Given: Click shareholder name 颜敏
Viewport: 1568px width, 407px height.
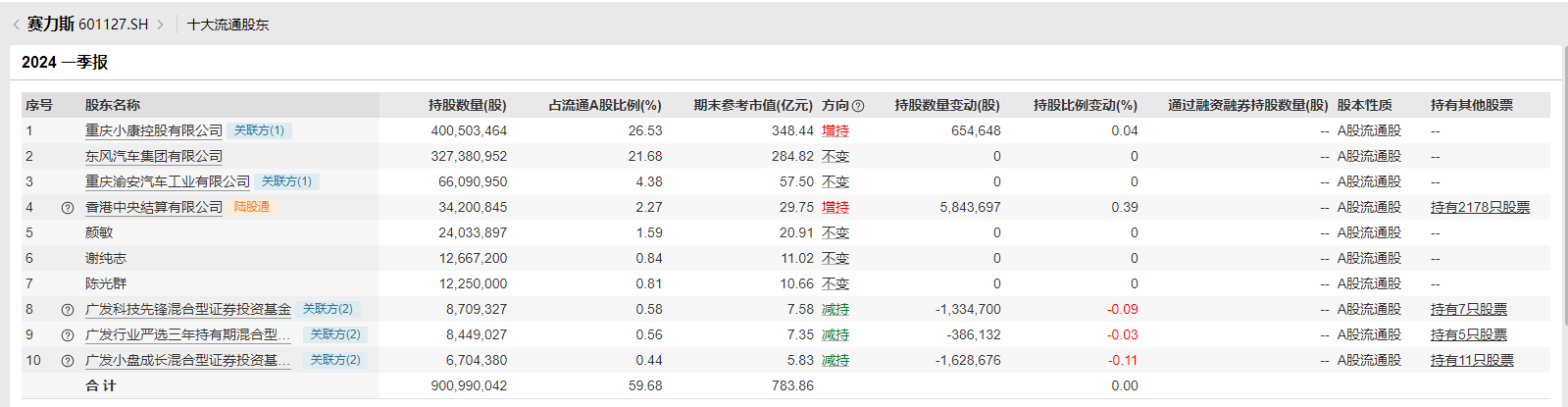Looking at the screenshot, I should (99, 232).
